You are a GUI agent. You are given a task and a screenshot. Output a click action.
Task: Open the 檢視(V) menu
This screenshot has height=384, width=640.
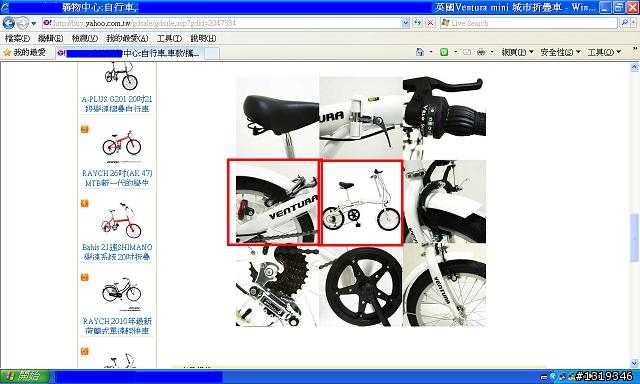tap(84, 38)
